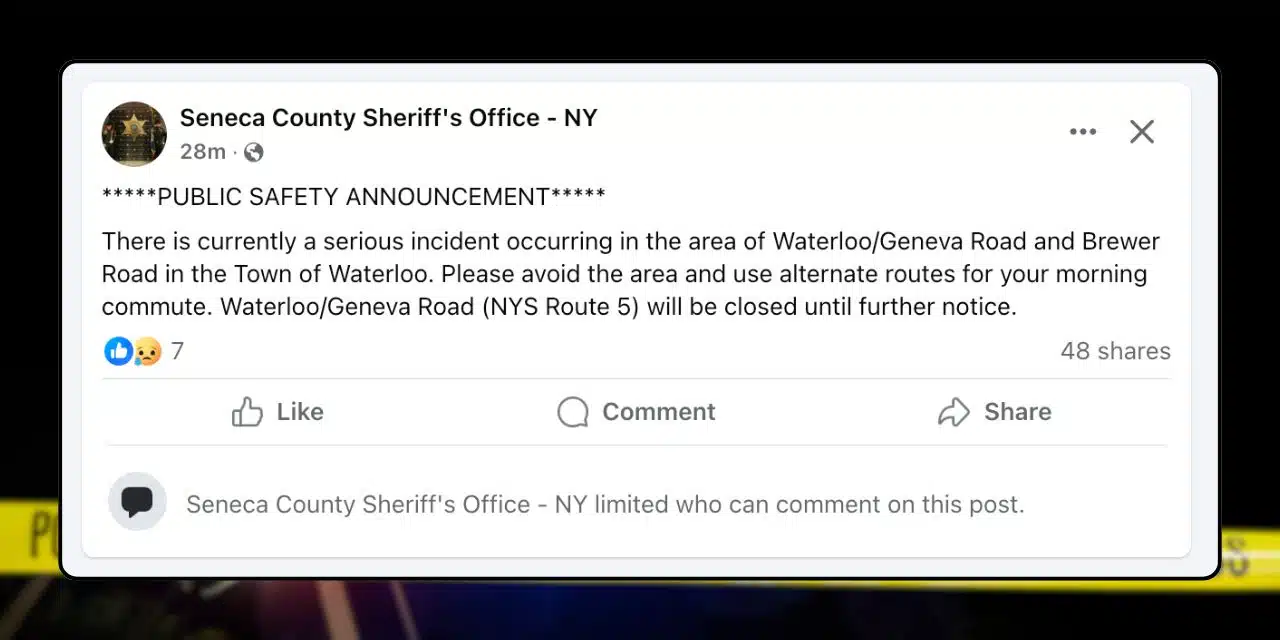The width and height of the screenshot is (1280, 640).
Task: Show who reacted via the 7 count
Action: (x=177, y=351)
